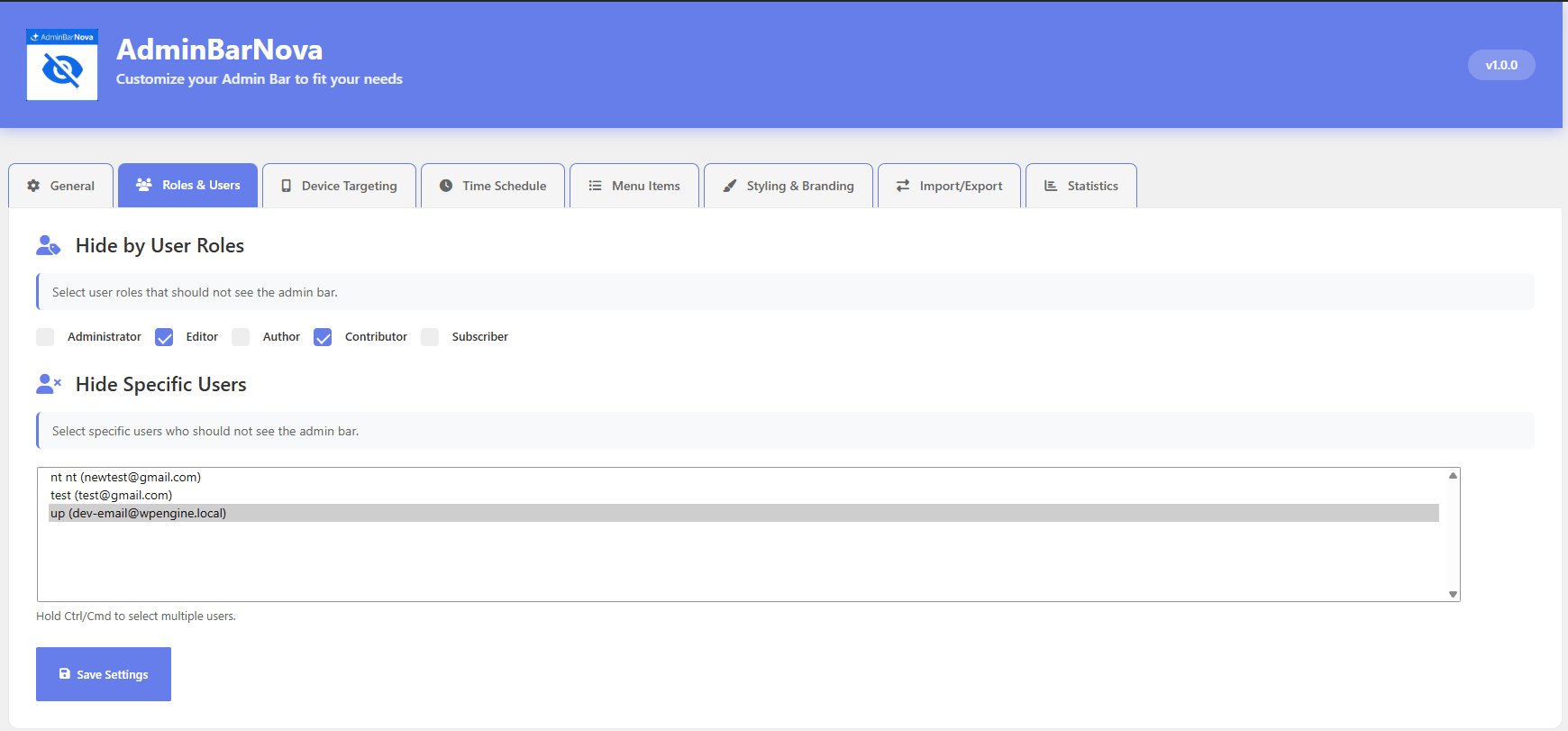
Task: Click the 'Hold Ctrl/Cmd to select multiple users' hint
Action: (136, 617)
